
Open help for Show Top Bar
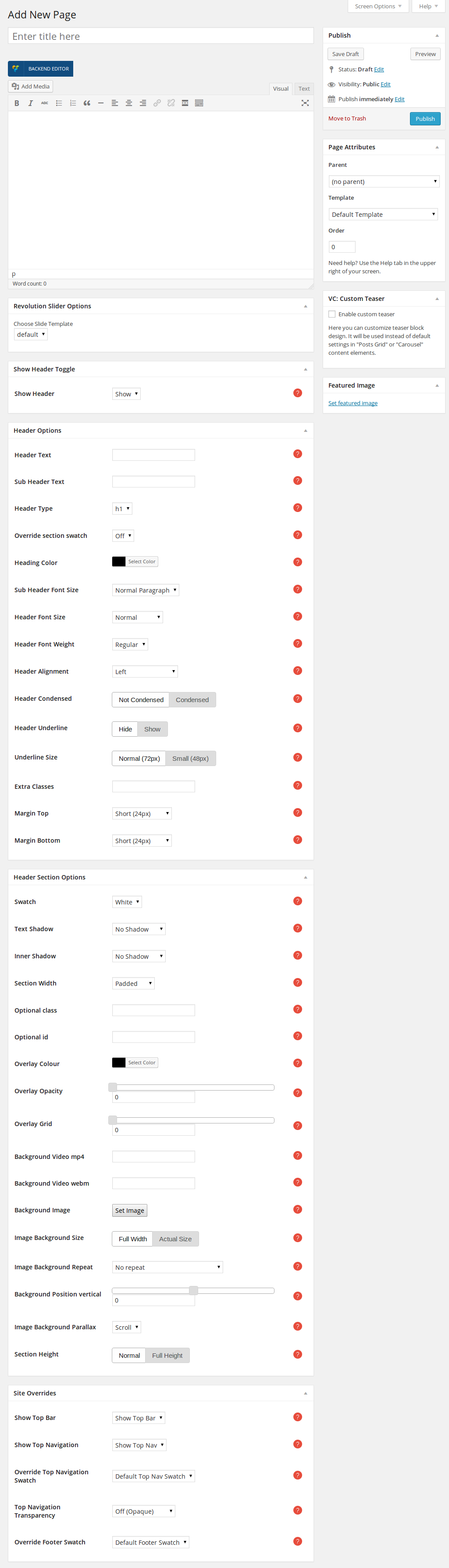[297, 1417]
